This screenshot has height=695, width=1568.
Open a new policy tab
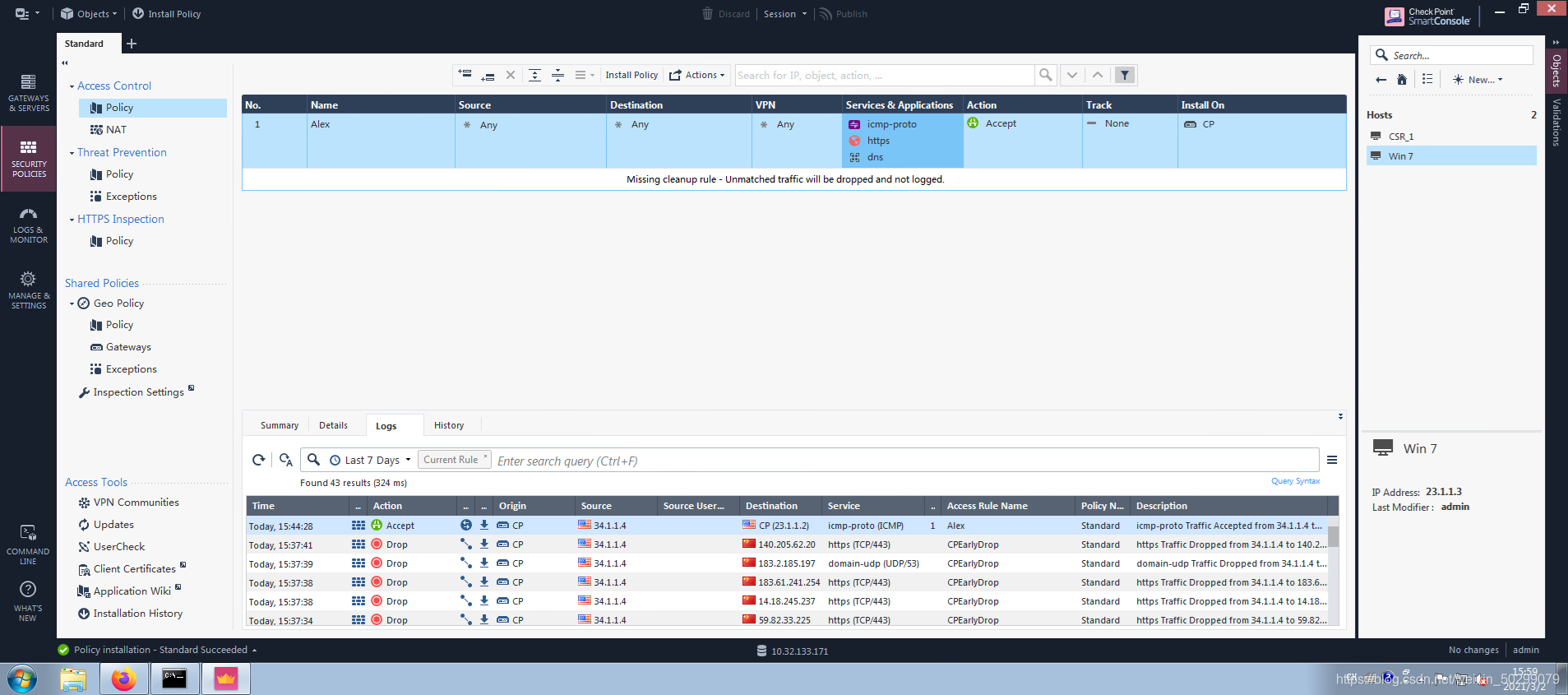click(132, 44)
